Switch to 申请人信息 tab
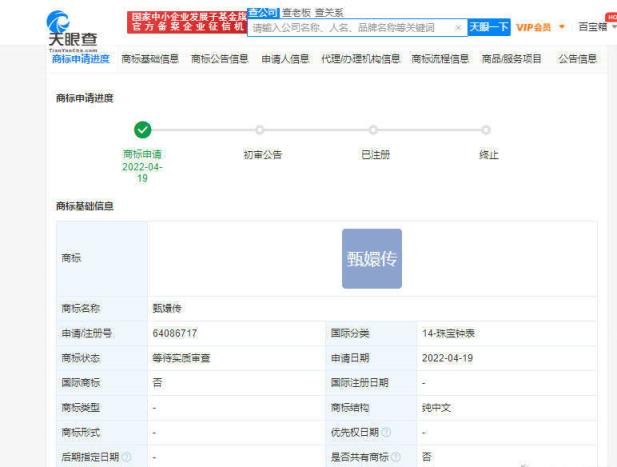Viewport: 617px width, 467px height. (x=285, y=59)
